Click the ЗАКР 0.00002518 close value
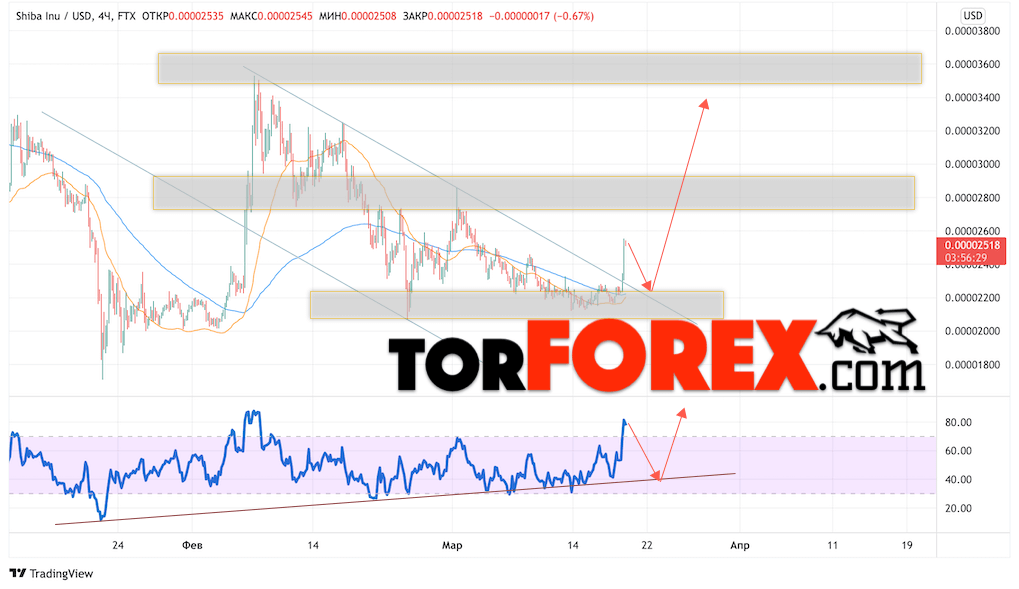 [443, 16]
